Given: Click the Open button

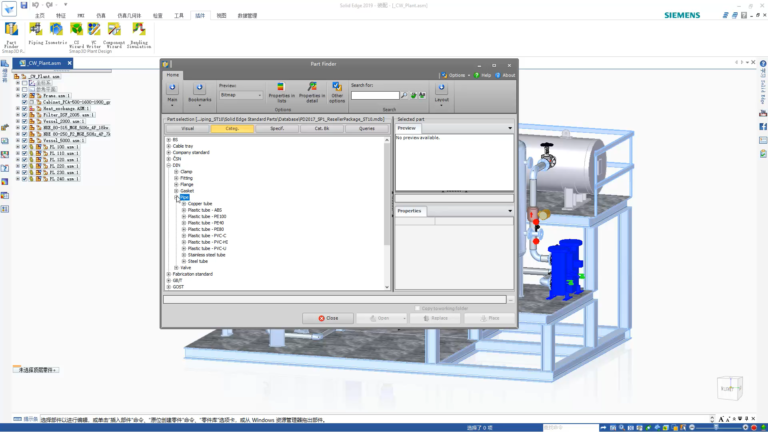Looking at the screenshot, I should [382, 318].
